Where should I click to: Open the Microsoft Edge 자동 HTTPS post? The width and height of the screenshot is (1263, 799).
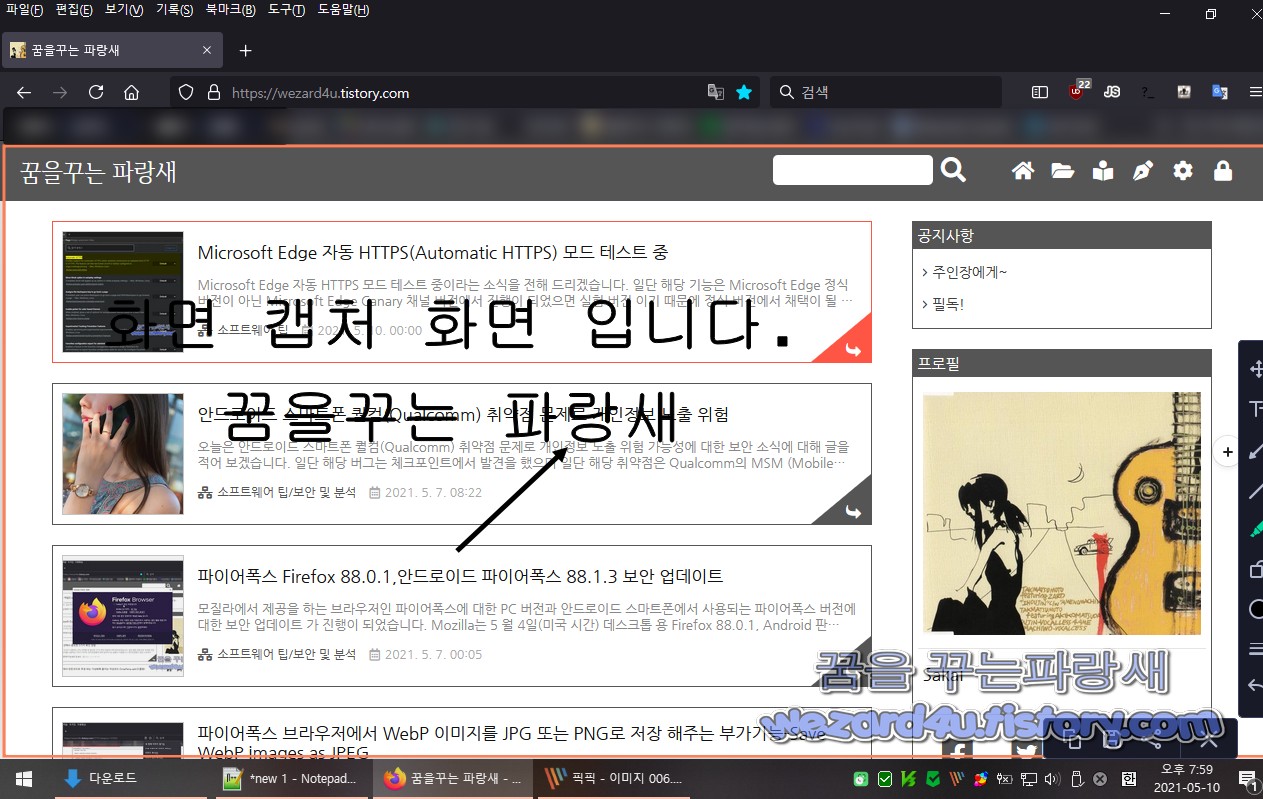pos(433,252)
